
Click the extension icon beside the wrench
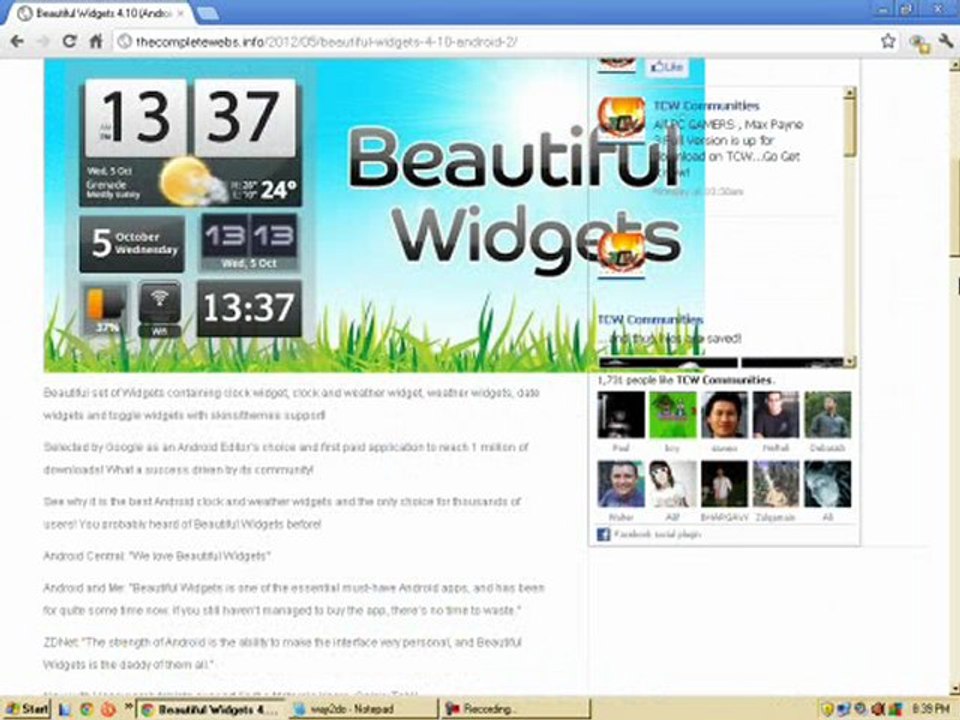click(918, 42)
